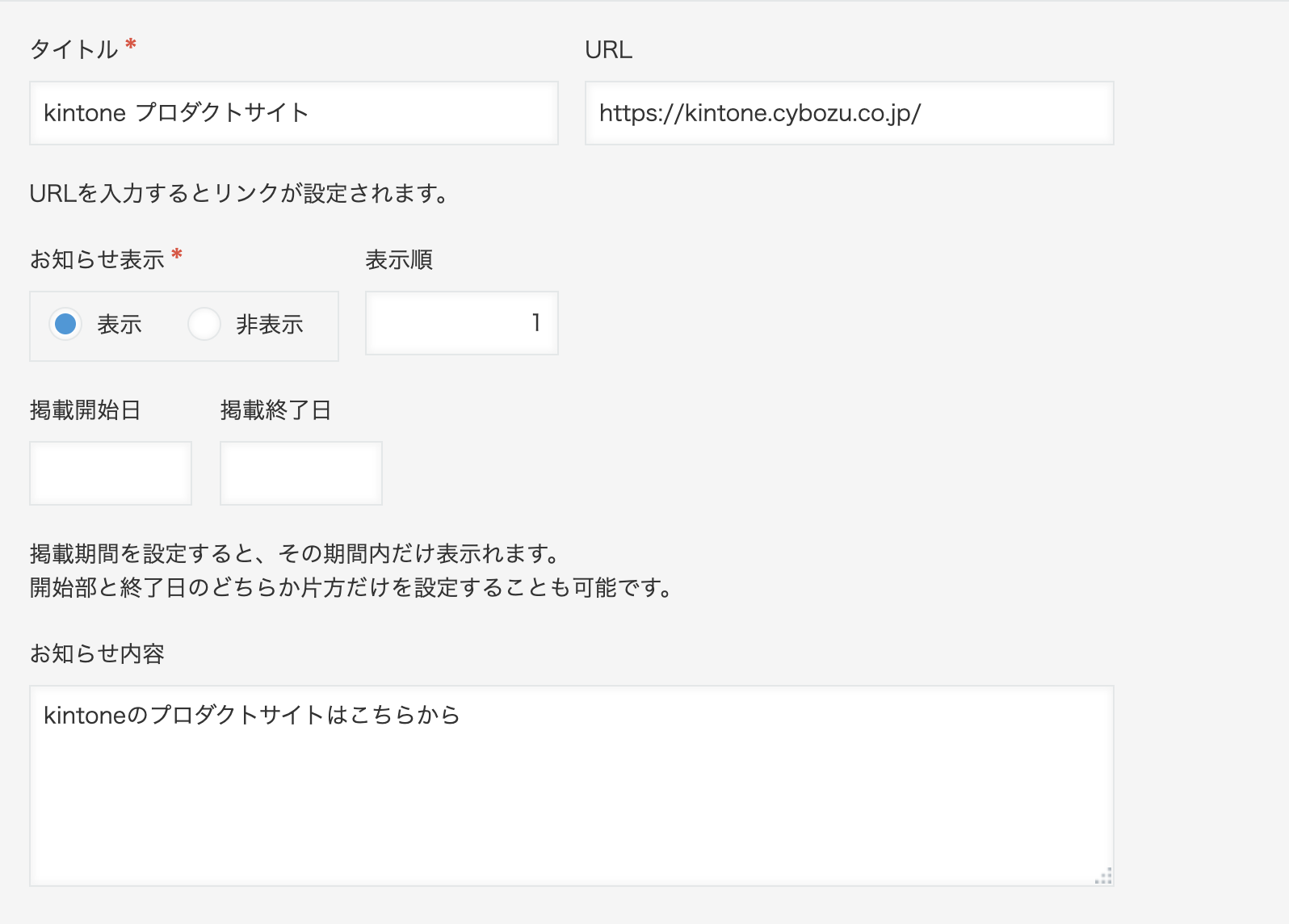Image resolution: width=1289 pixels, height=924 pixels.
Task: Click the 表示順 label
Action: click(x=399, y=259)
